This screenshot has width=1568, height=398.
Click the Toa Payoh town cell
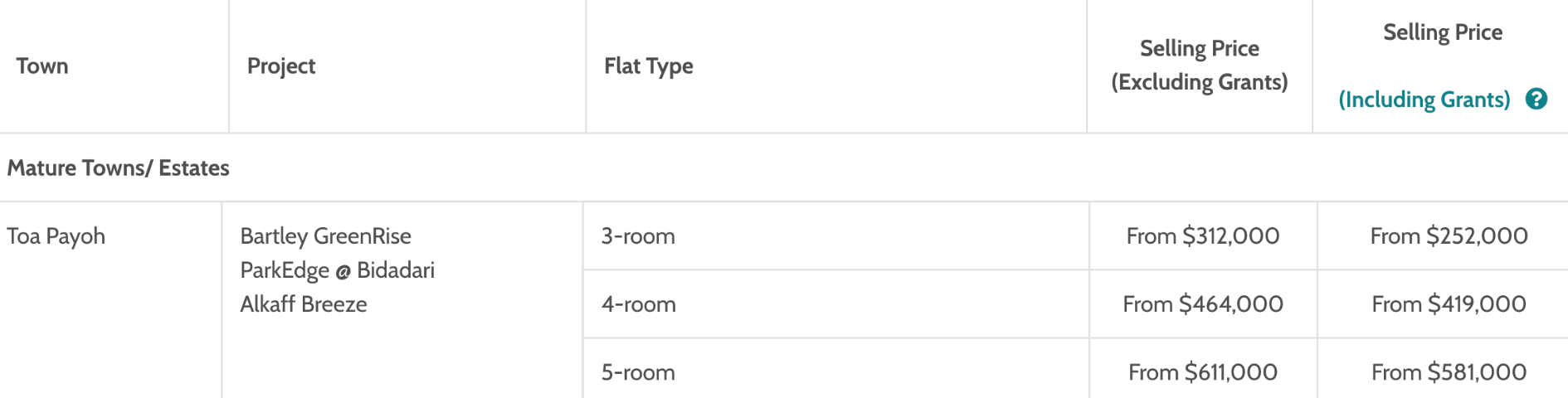pyautogui.click(x=56, y=236)
